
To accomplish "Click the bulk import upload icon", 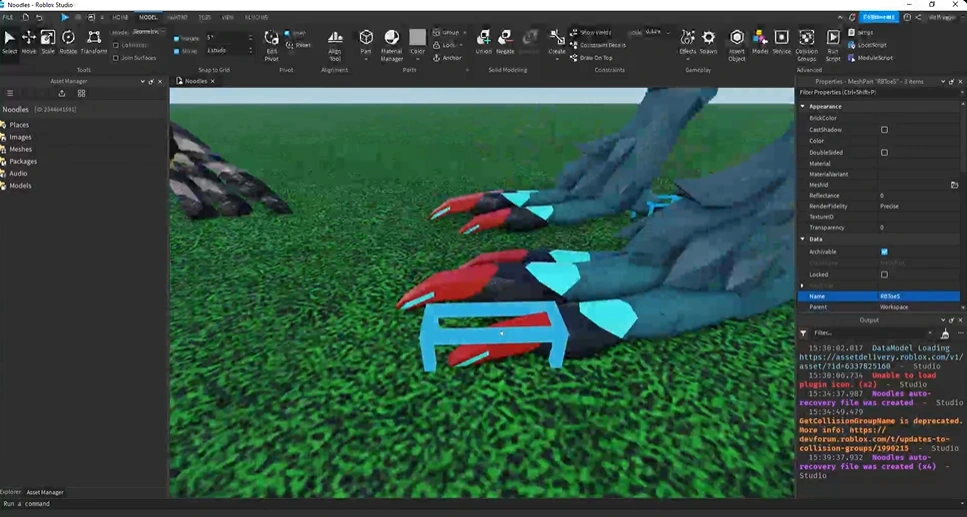I will [62, 93].
